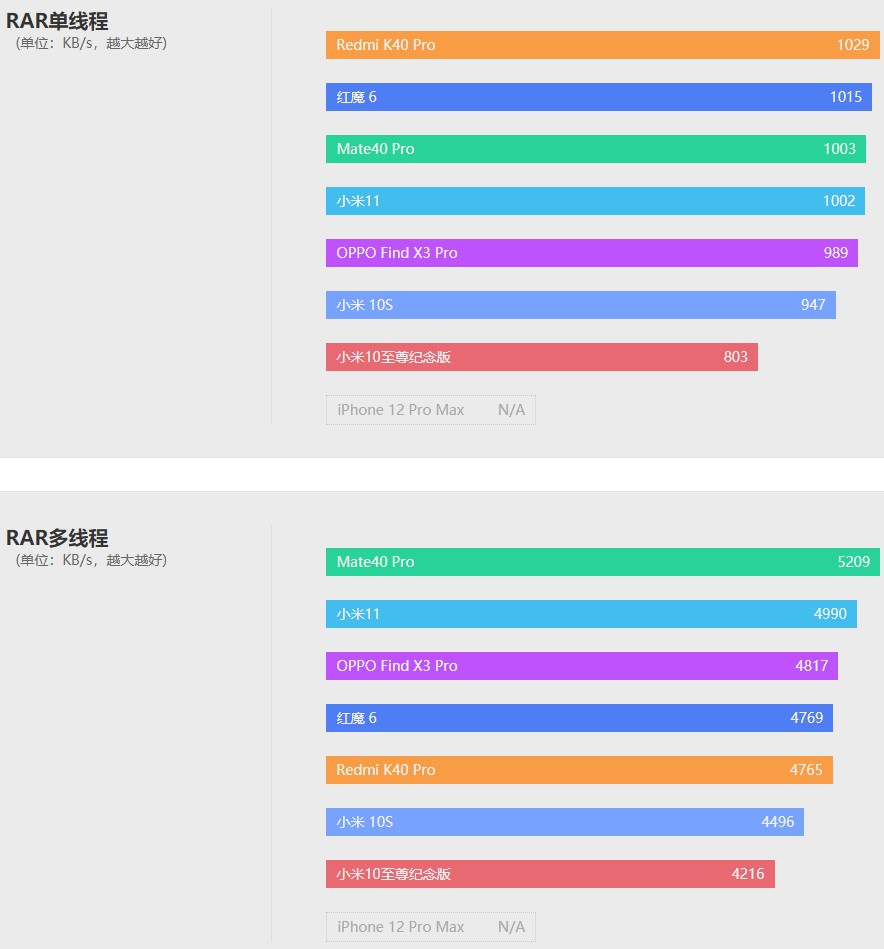The width and height of the screenshot is (884, 949).
Task: Click the Mate40 Pro bar showing 1003
Action: [596, 149]
